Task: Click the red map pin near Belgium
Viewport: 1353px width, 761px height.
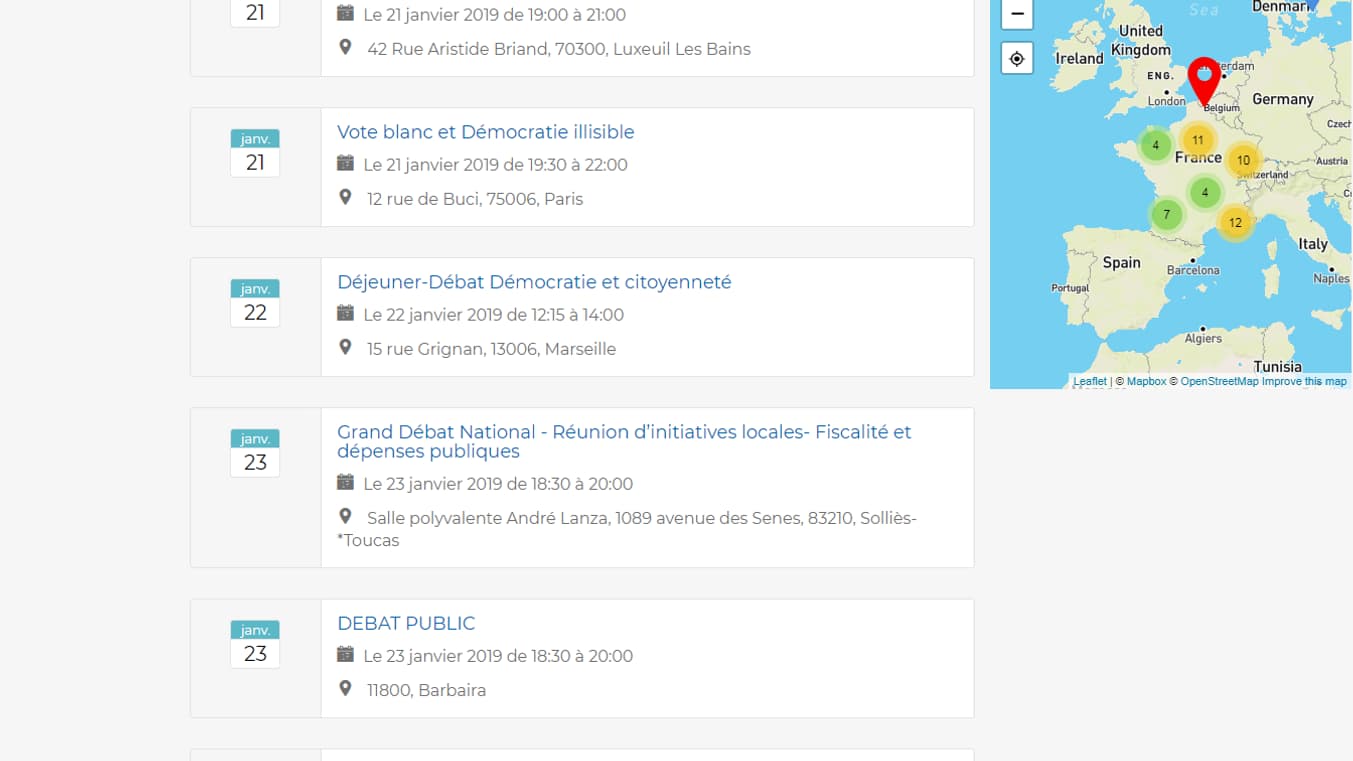Action: point(1204,77)
